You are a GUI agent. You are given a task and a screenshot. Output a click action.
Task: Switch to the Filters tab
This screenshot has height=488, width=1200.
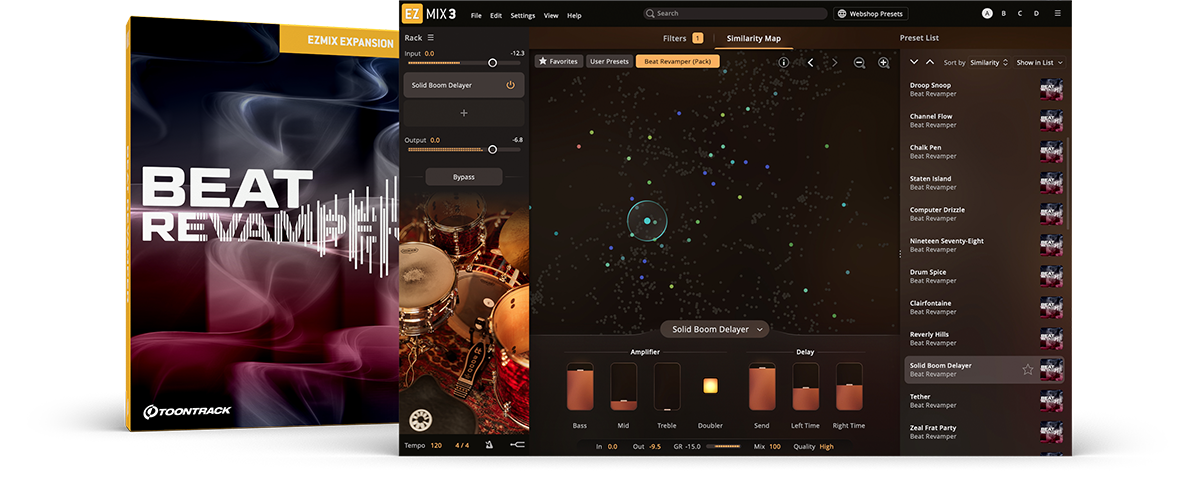pyautogui.click(x=683, y=38)
